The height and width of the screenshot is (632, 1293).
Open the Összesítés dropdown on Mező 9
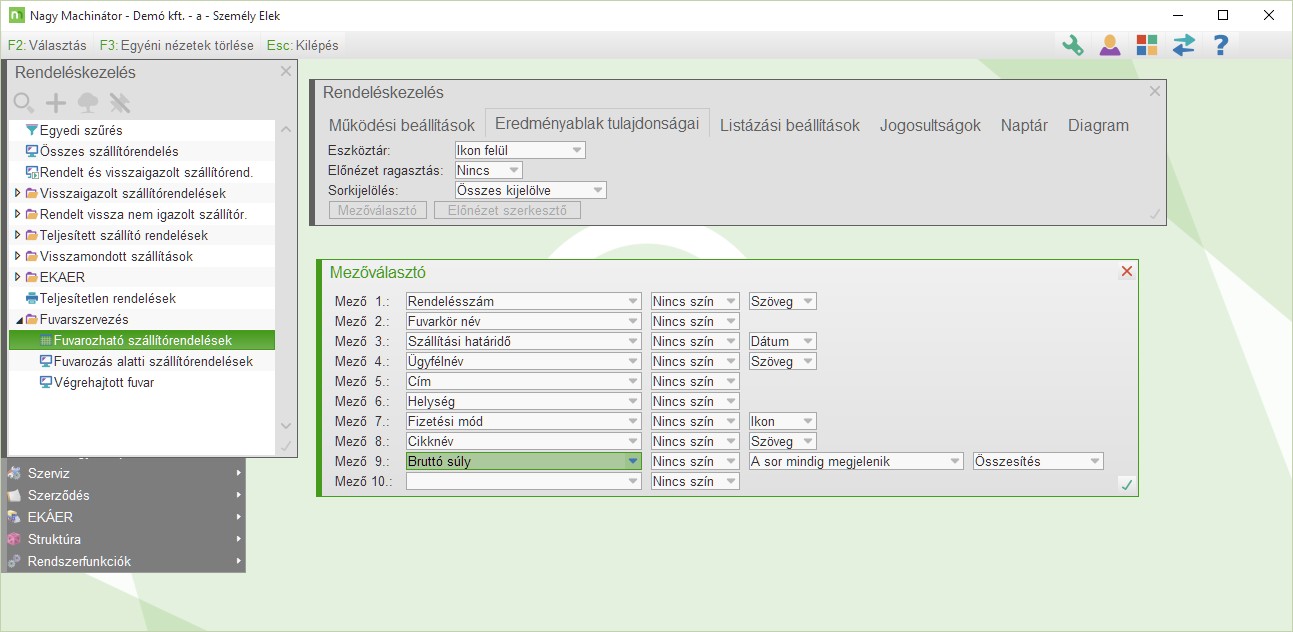1038,461
